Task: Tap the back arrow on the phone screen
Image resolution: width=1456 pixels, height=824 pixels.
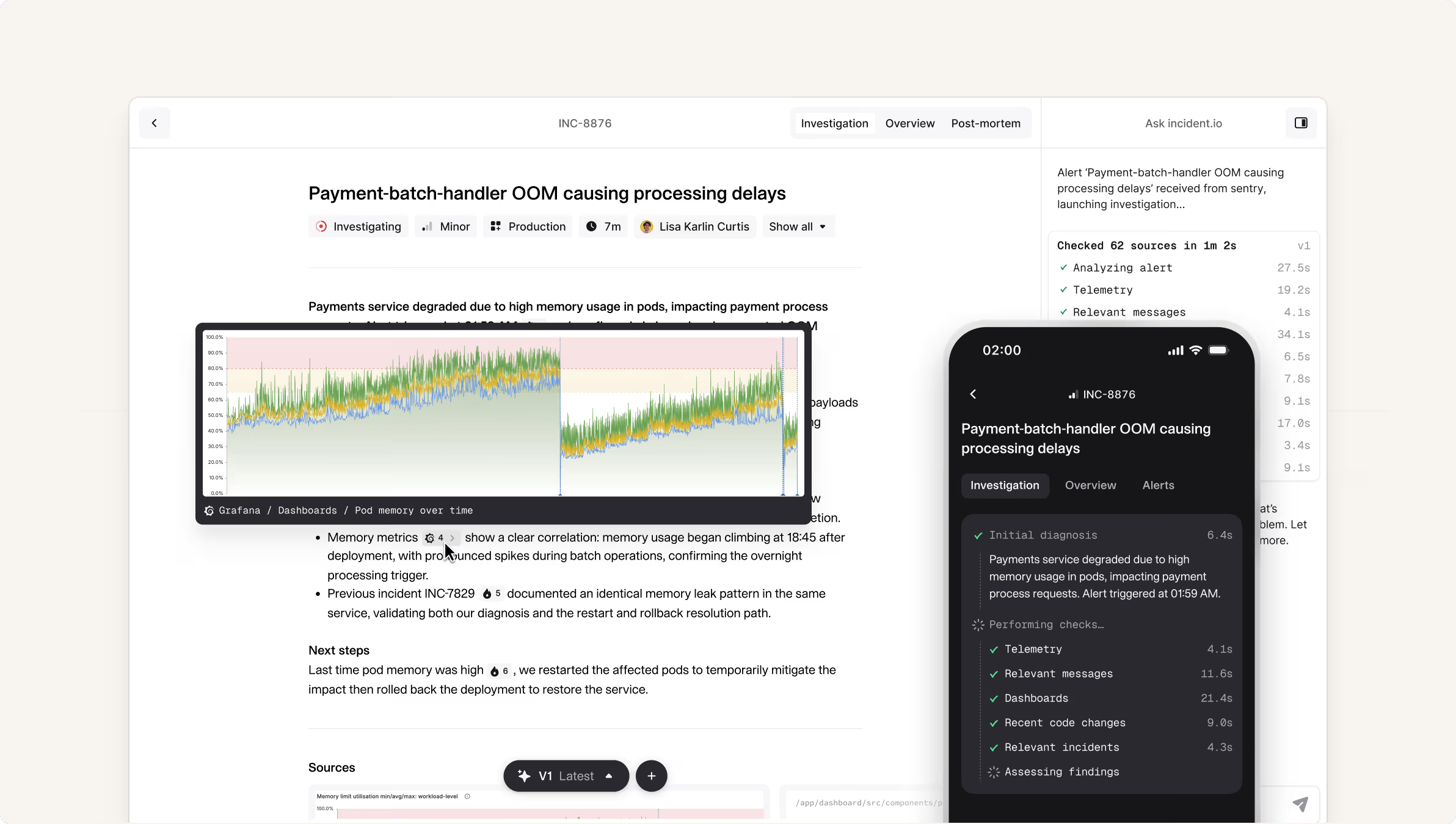Action: [x=972, y=394]
